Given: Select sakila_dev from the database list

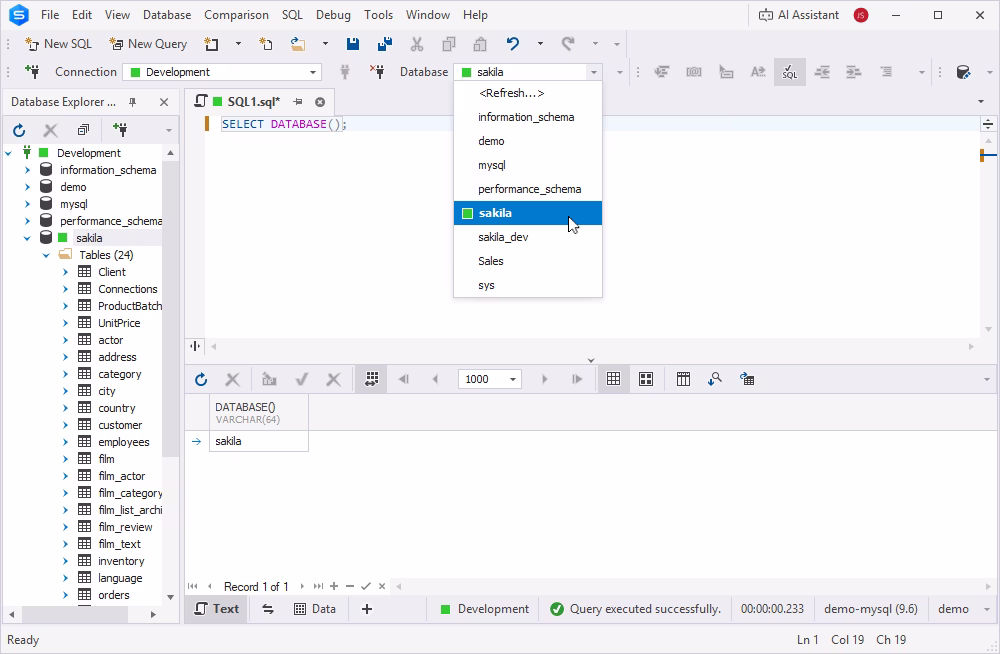Looking at the screenshot, I should tap(528, 237).
